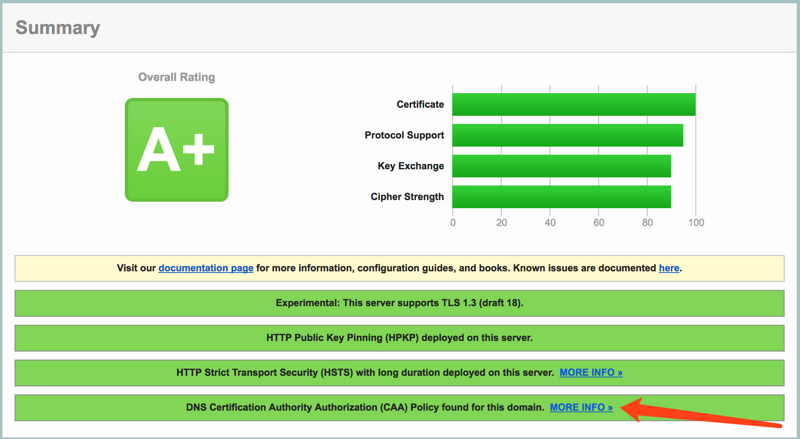Click the Protocol Support chart label
This screenshot has height=439, width=800.
[x=404, y=135]
